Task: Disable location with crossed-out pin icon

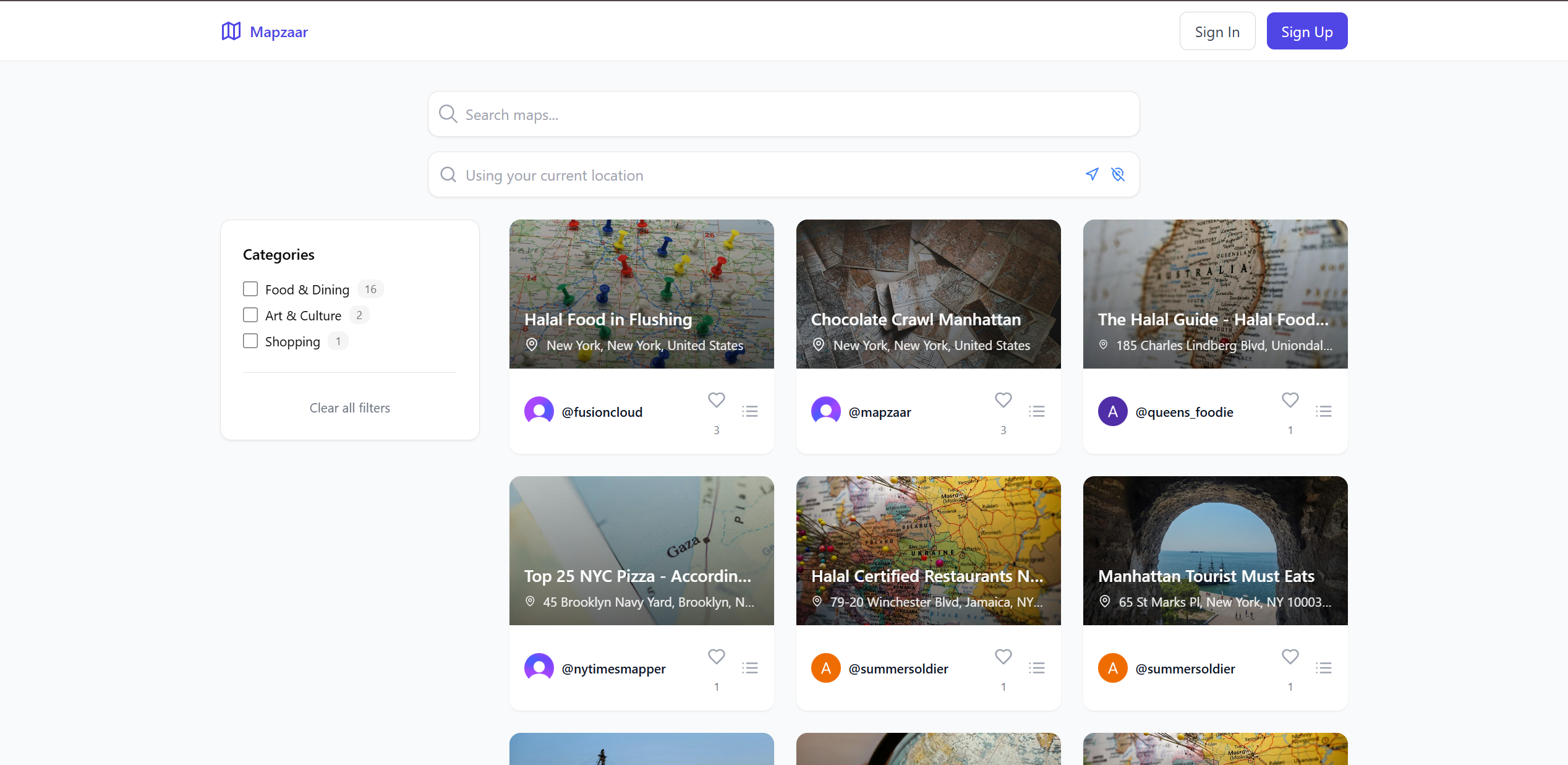Action: pos(1118,174)
